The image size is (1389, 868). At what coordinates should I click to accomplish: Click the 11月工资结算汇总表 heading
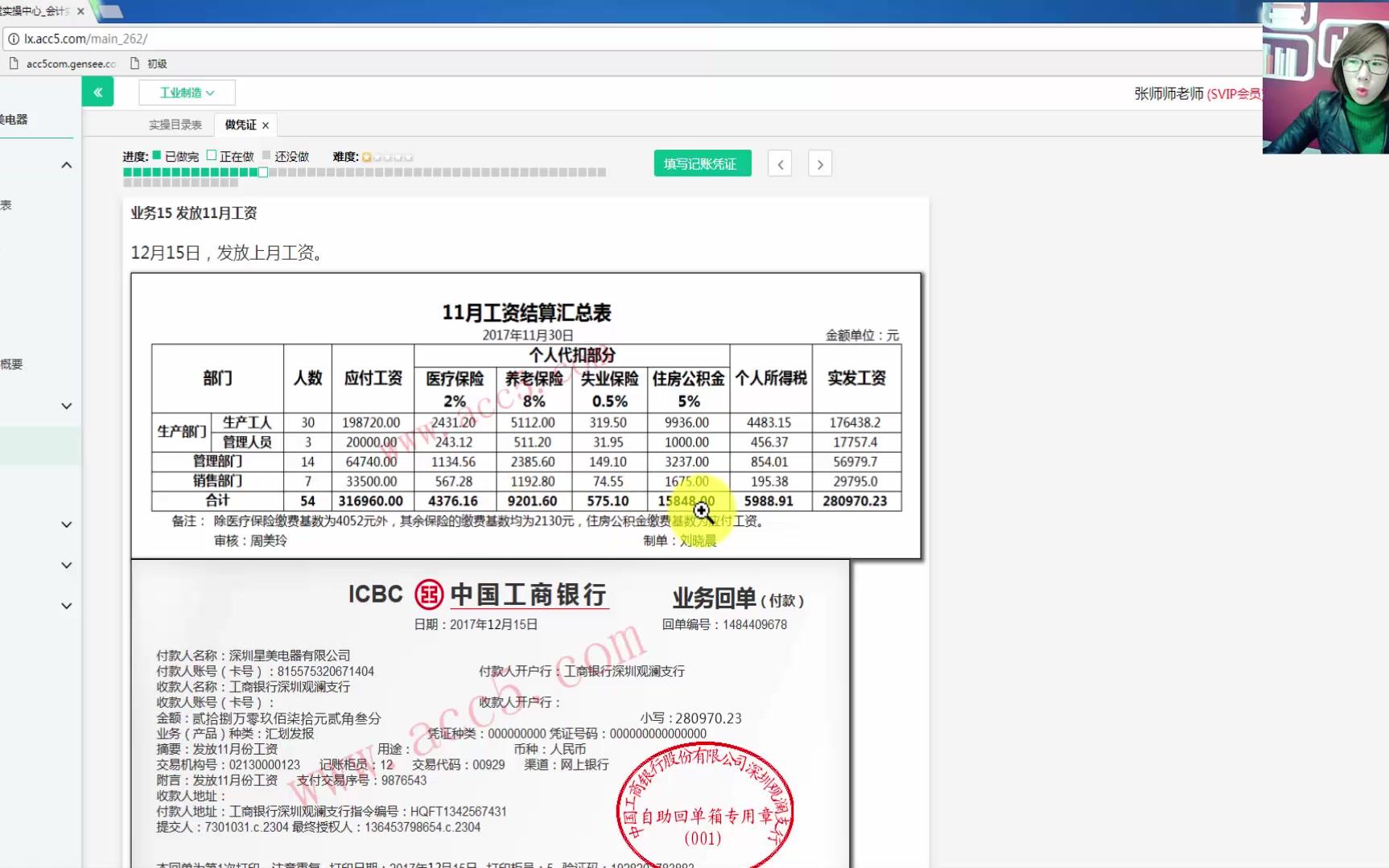tap(526, 312)
